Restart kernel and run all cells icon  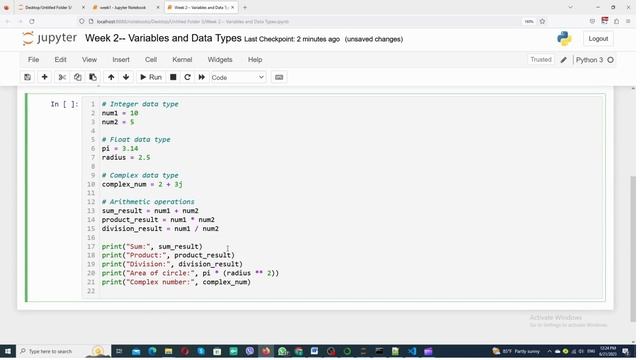coord(202,77)
